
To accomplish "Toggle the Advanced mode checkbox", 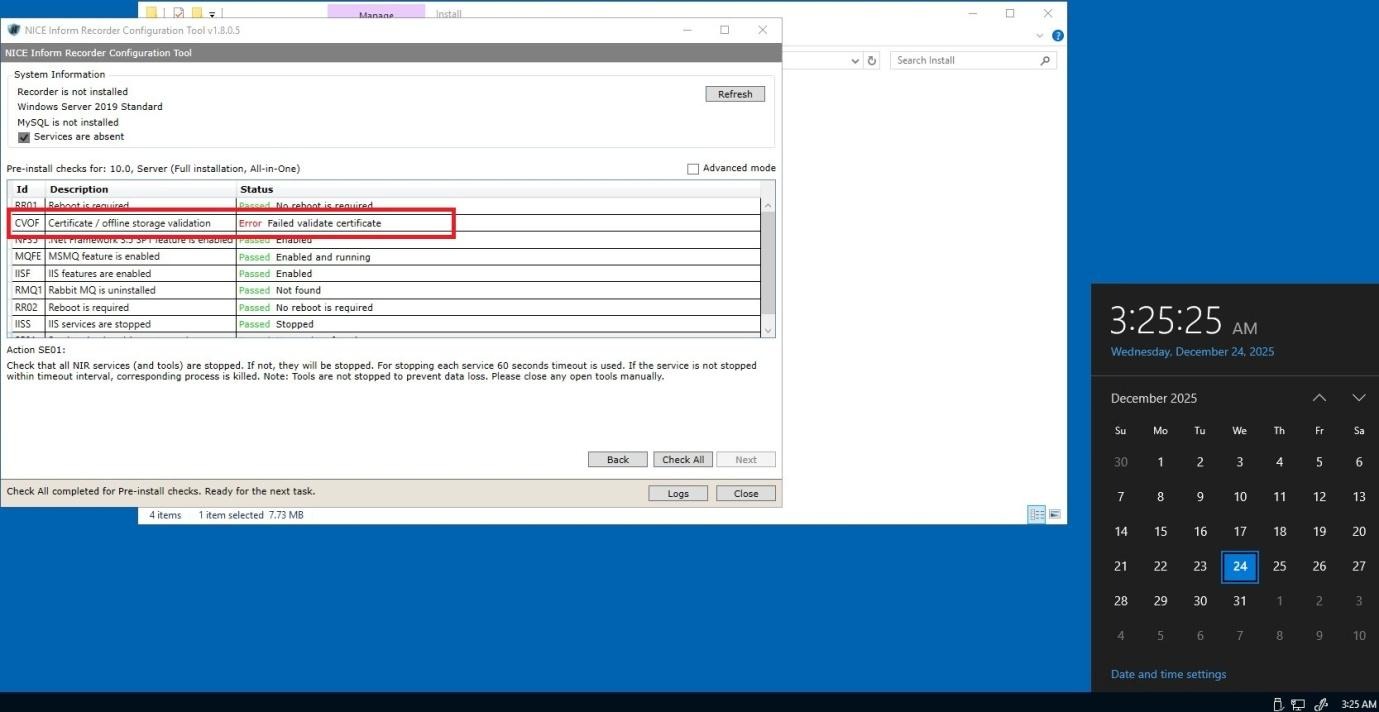I will 693,169.
